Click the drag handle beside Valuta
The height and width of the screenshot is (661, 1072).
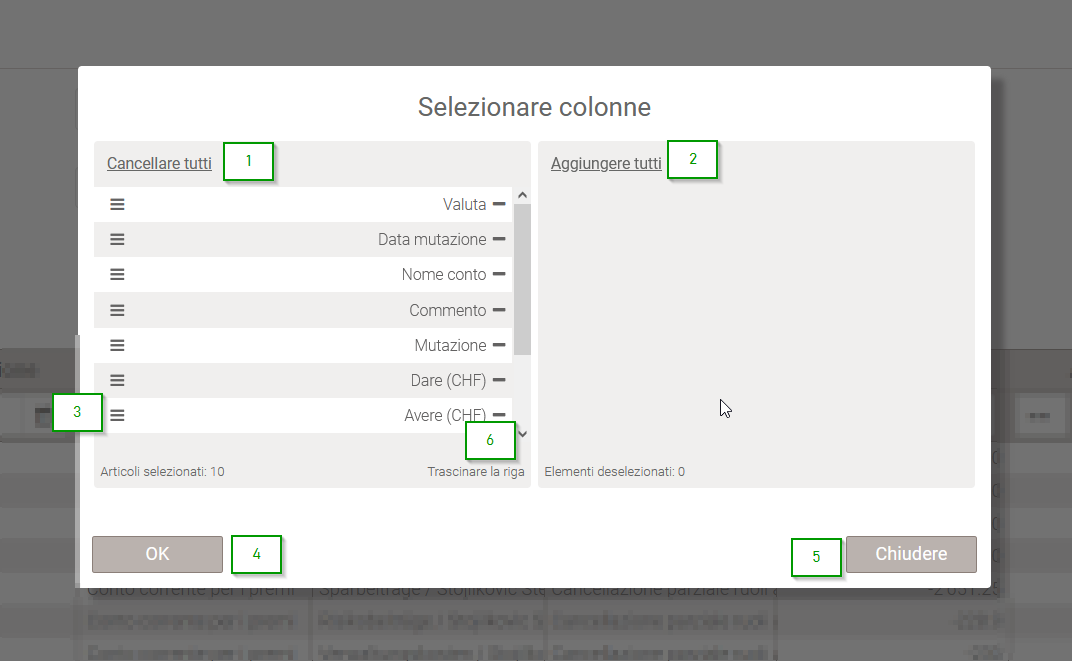click(x=117, y=204)
